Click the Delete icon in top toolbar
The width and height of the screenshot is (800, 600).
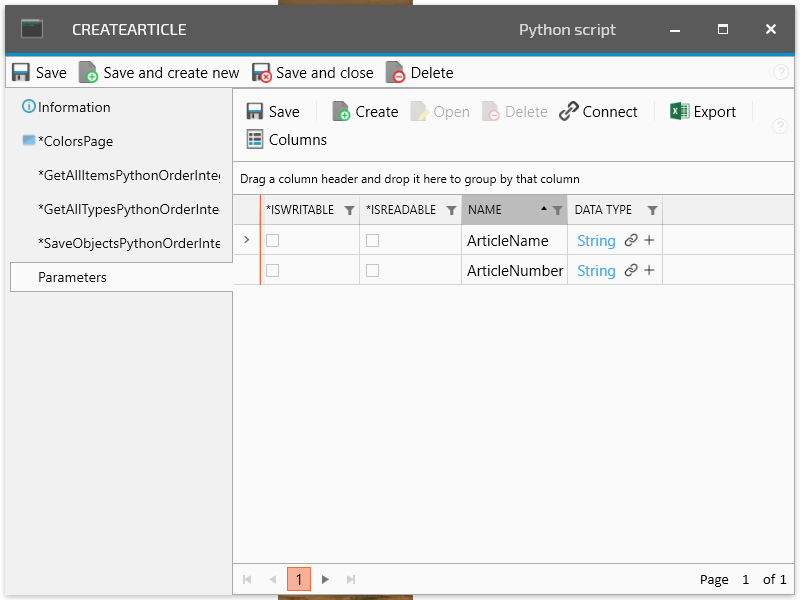(x=396, y=73)
